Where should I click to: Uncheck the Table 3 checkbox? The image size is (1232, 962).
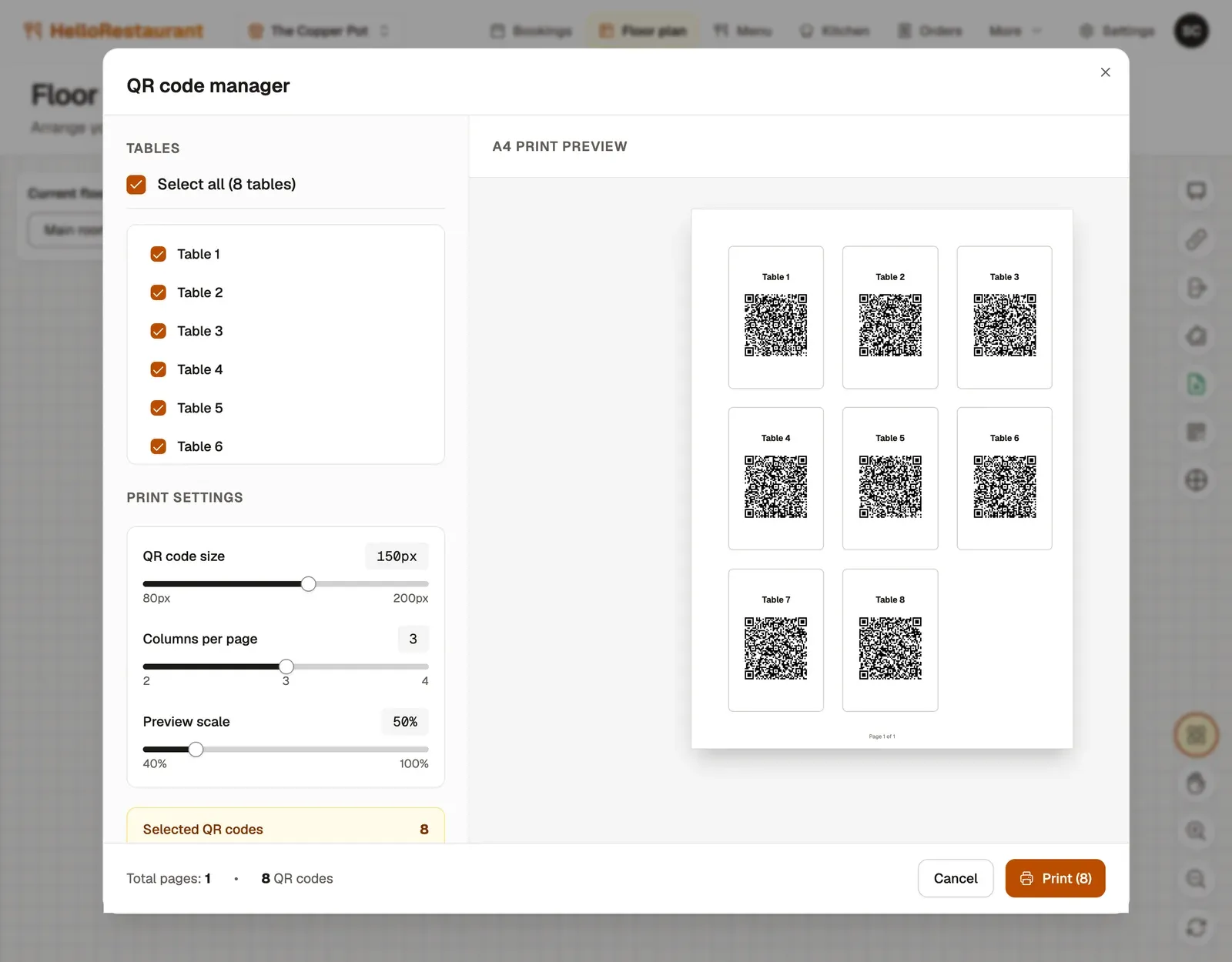159,331
